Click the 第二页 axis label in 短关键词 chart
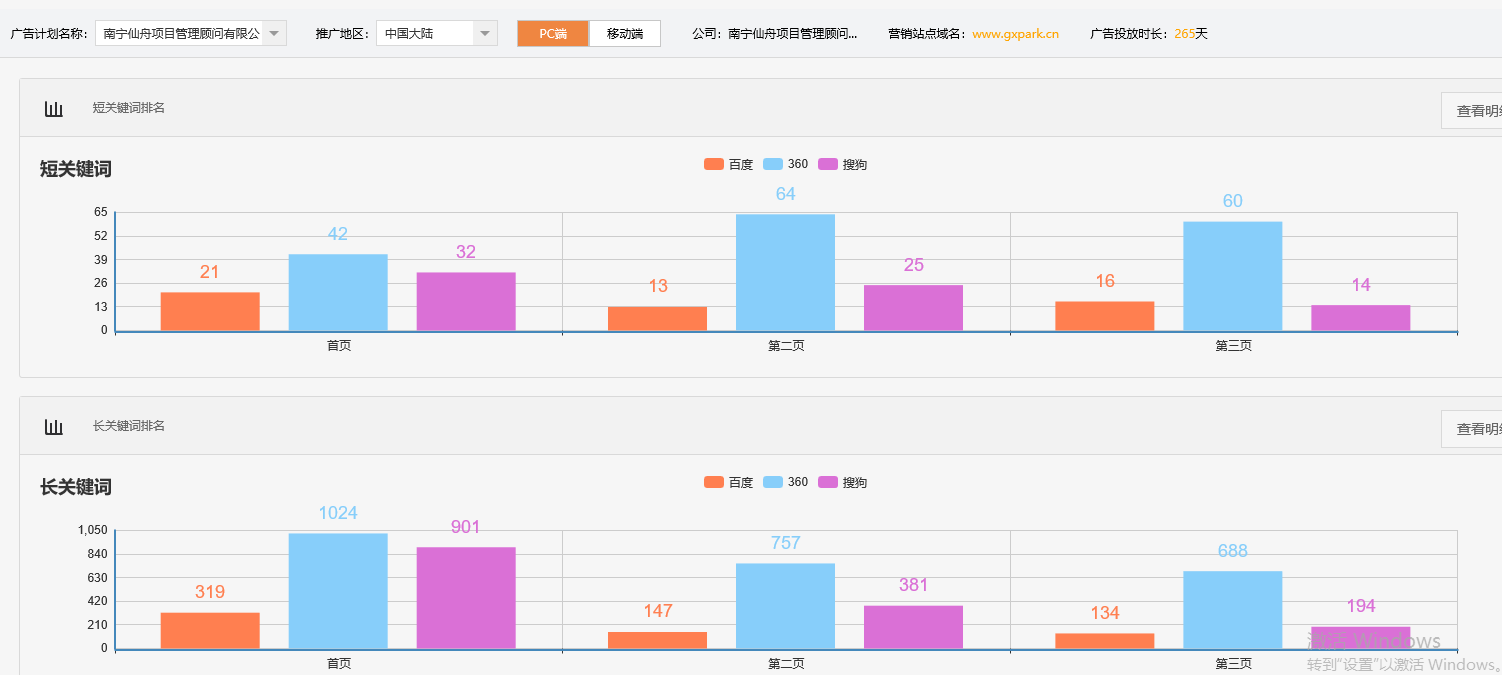The width and height of the screenshot is (1502, 675). tap(785, 345)
